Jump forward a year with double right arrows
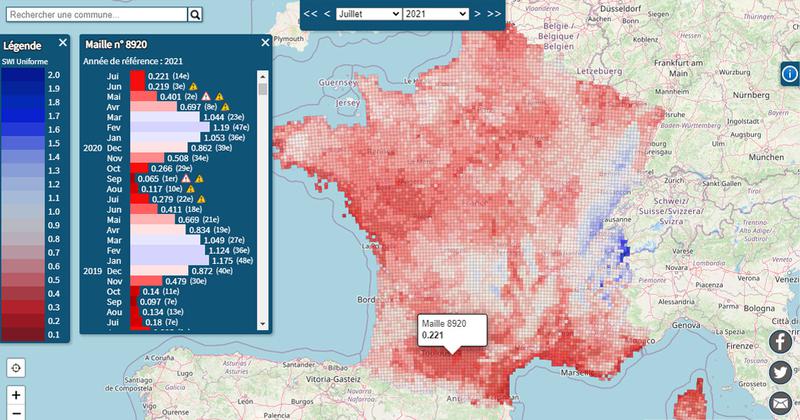 [x=493, y=14]
